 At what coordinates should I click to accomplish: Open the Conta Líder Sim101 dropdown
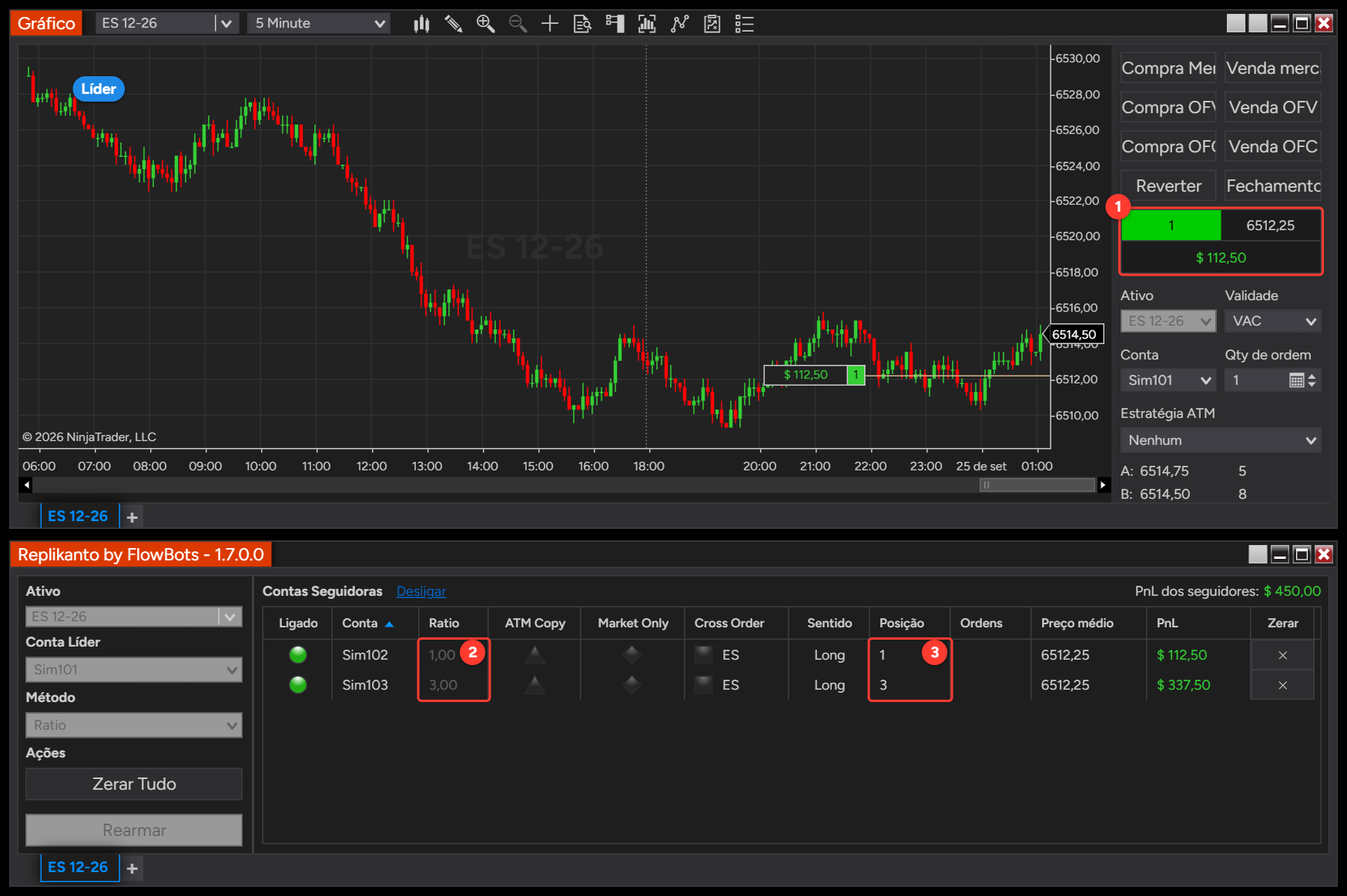point(134,670)
